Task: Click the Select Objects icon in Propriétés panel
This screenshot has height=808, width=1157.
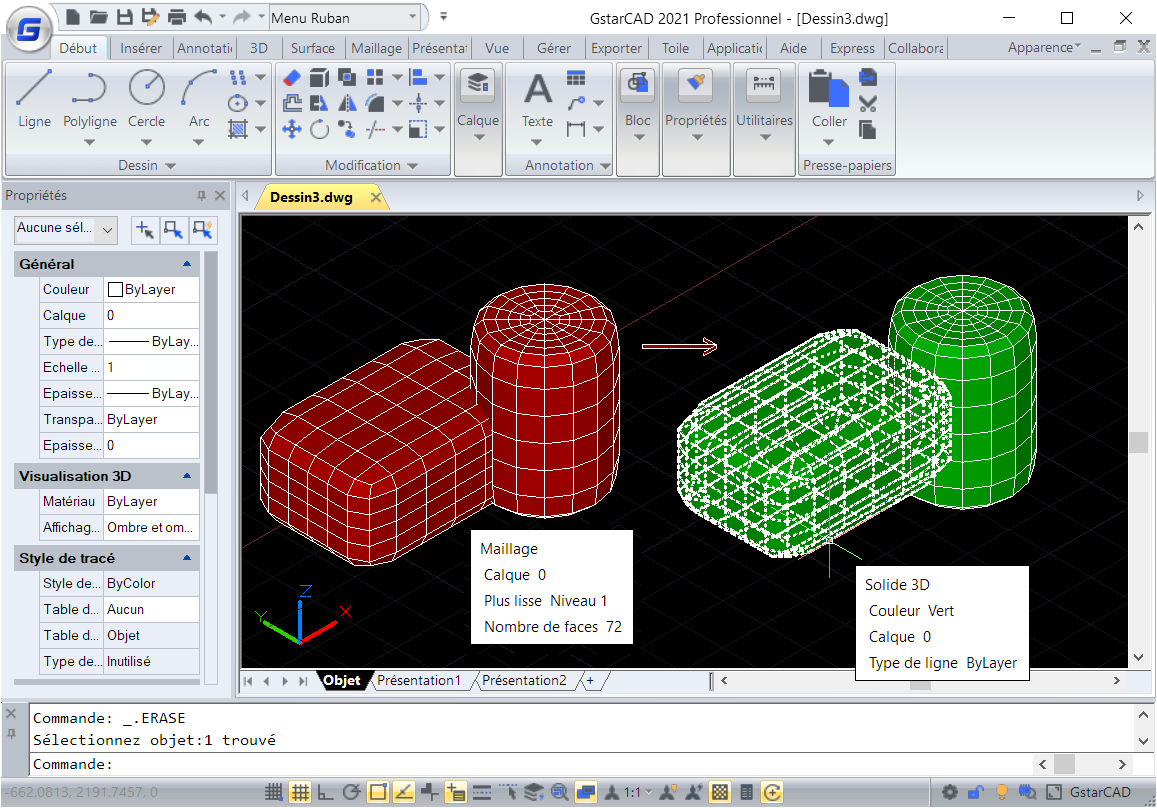Action: (174, 230)
